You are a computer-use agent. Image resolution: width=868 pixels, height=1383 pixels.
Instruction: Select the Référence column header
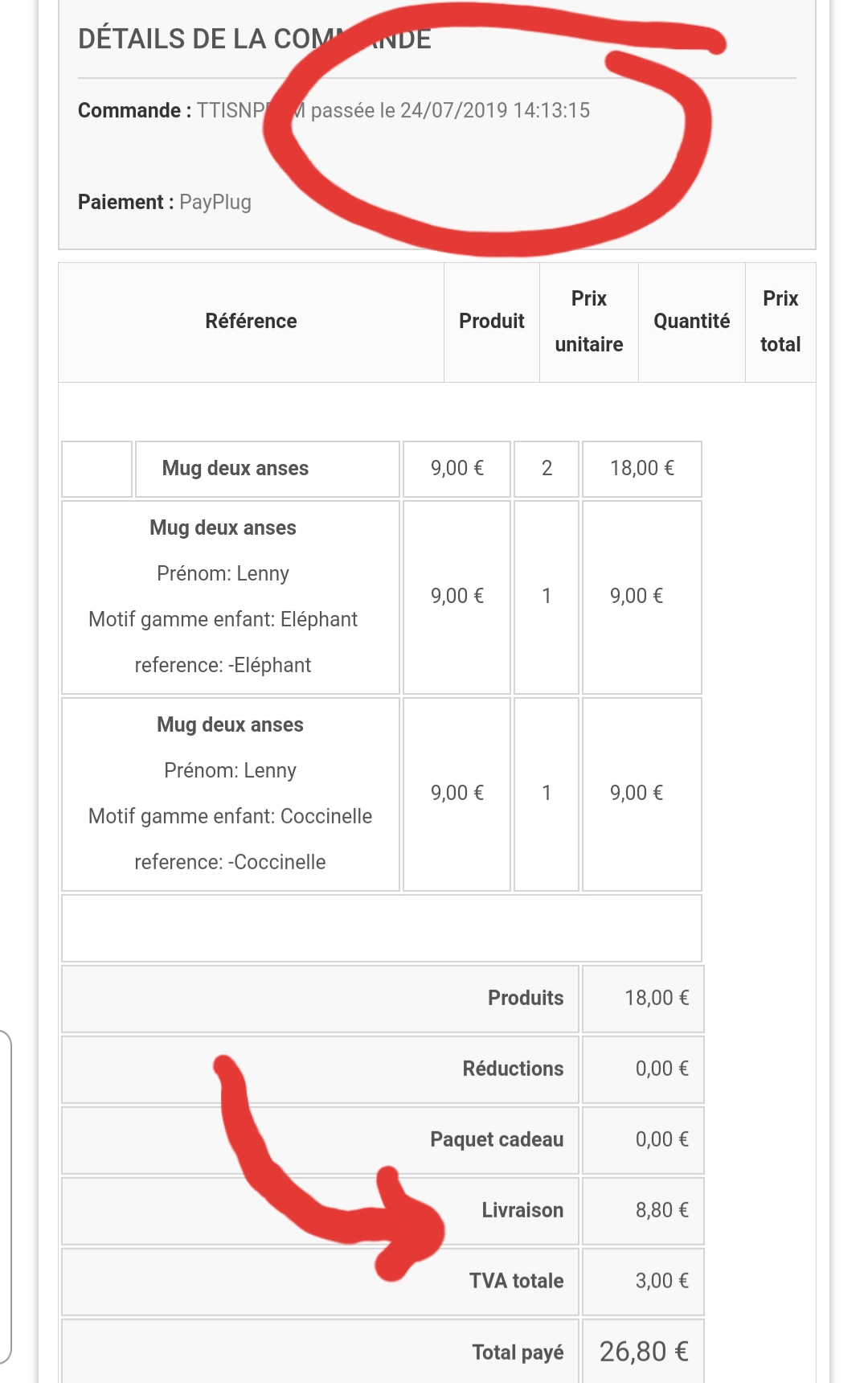click(251, 322)
